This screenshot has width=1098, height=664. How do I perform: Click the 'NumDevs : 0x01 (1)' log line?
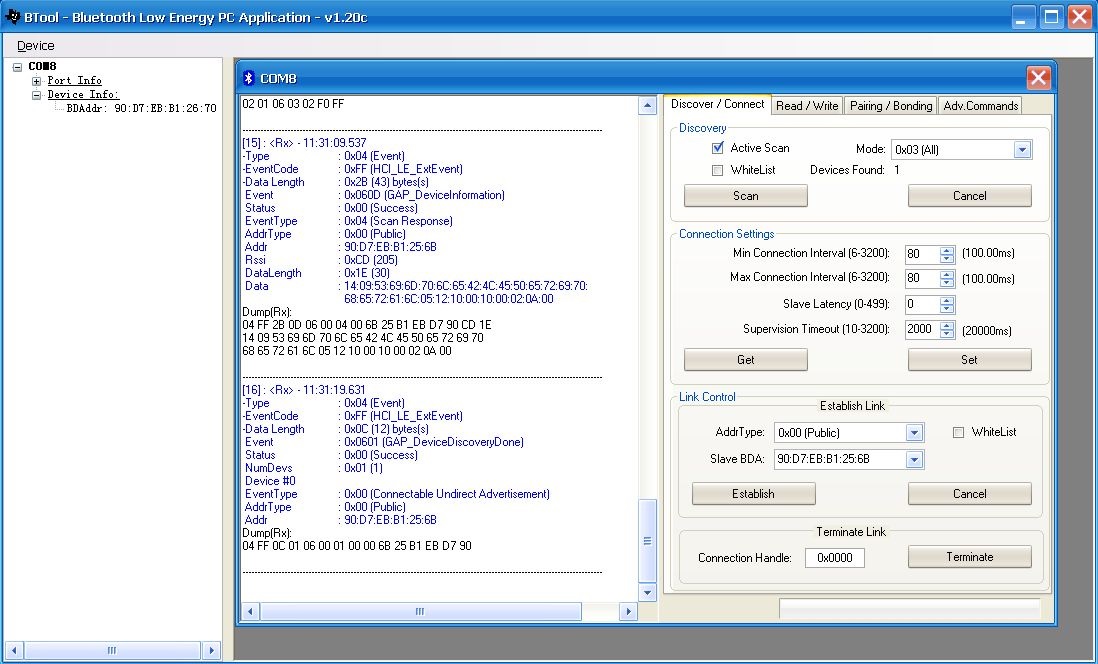[314, 468]
